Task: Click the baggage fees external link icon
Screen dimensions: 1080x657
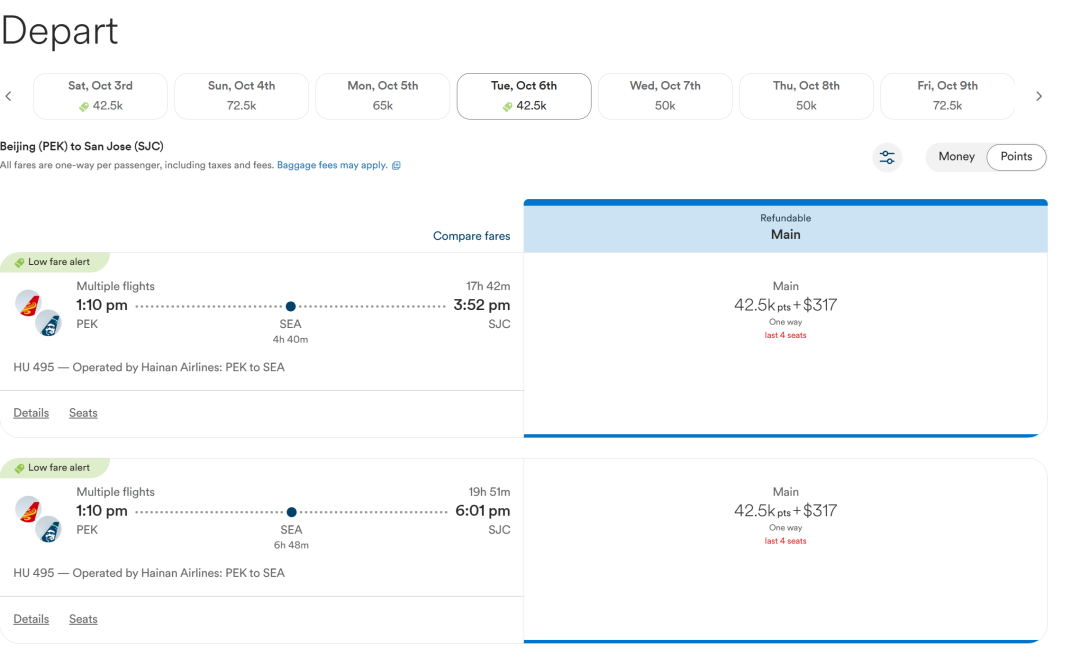Action: coord(396,165)
